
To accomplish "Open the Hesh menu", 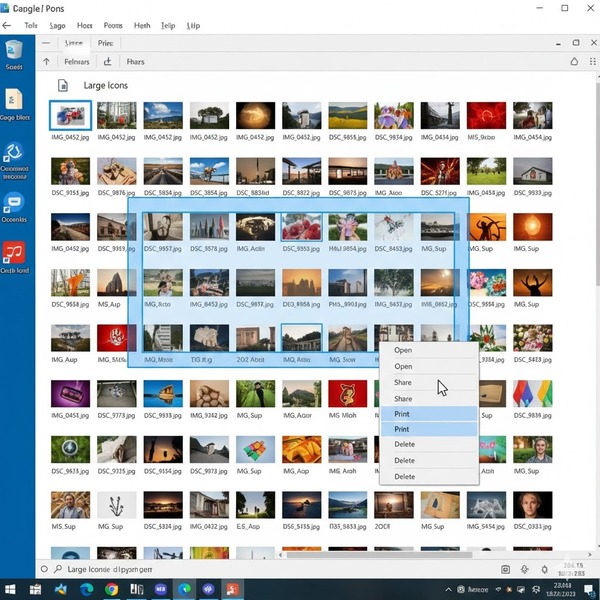I will pos(142,26).
